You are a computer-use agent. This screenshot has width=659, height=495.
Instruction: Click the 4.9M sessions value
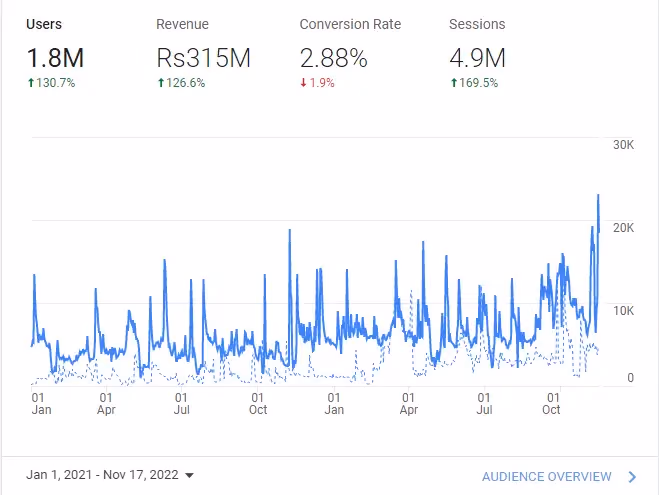pos(477,58)
